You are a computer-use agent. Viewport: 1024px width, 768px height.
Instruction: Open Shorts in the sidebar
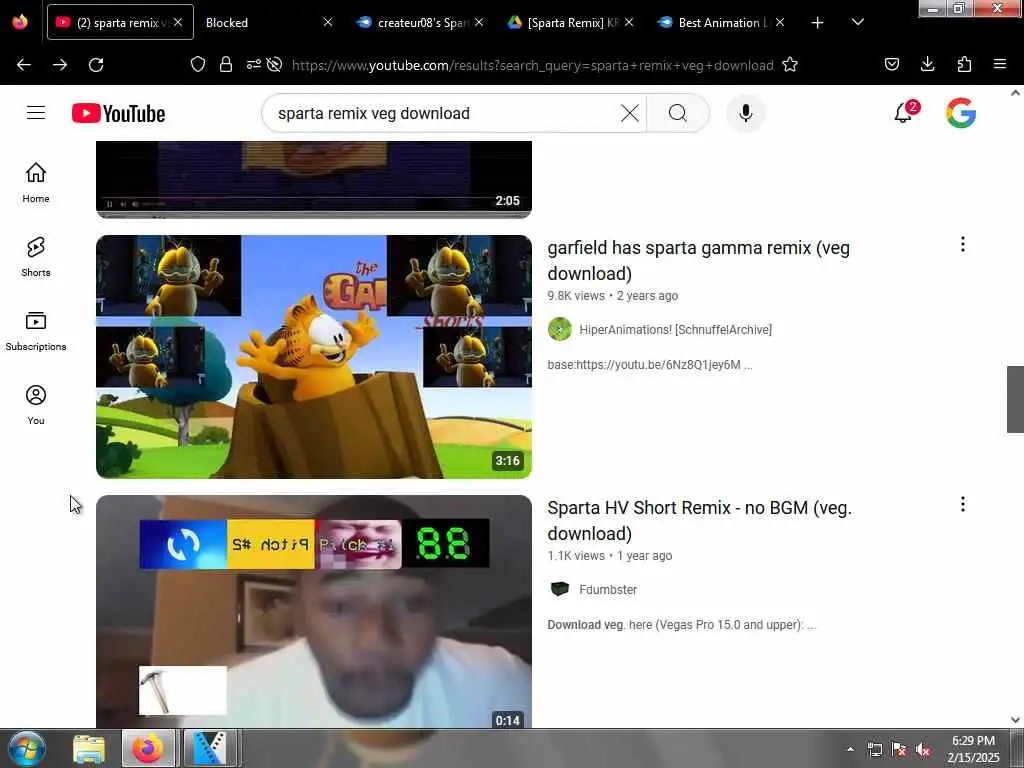[36, 257]
